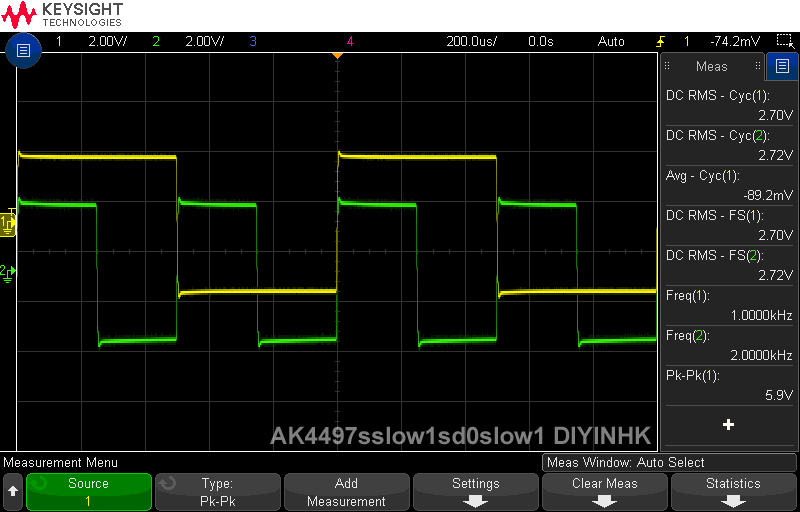
Task: Click the 5.9V peak-to-peak value
Action: 779,395
